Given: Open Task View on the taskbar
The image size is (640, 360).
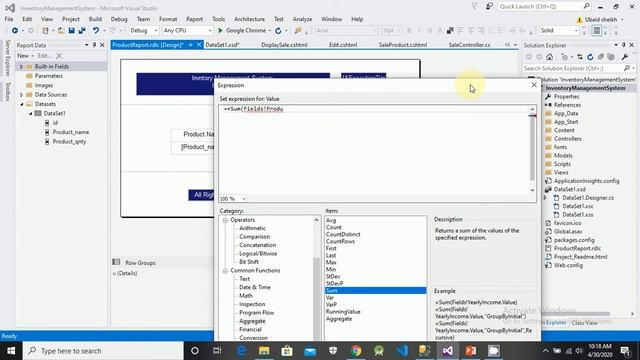Looking at the screenshot, I should tap(217, 351).
